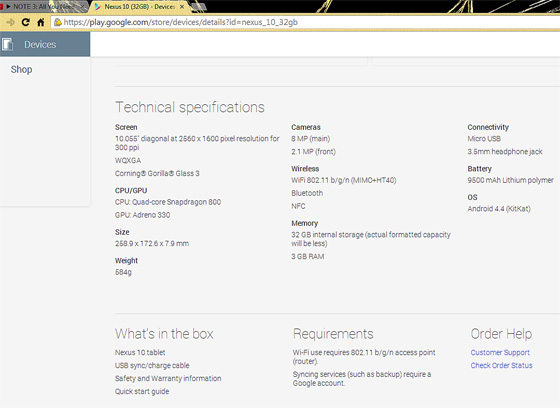
Task: Click the Devices icon in the sidebar header
Action: 8,44
